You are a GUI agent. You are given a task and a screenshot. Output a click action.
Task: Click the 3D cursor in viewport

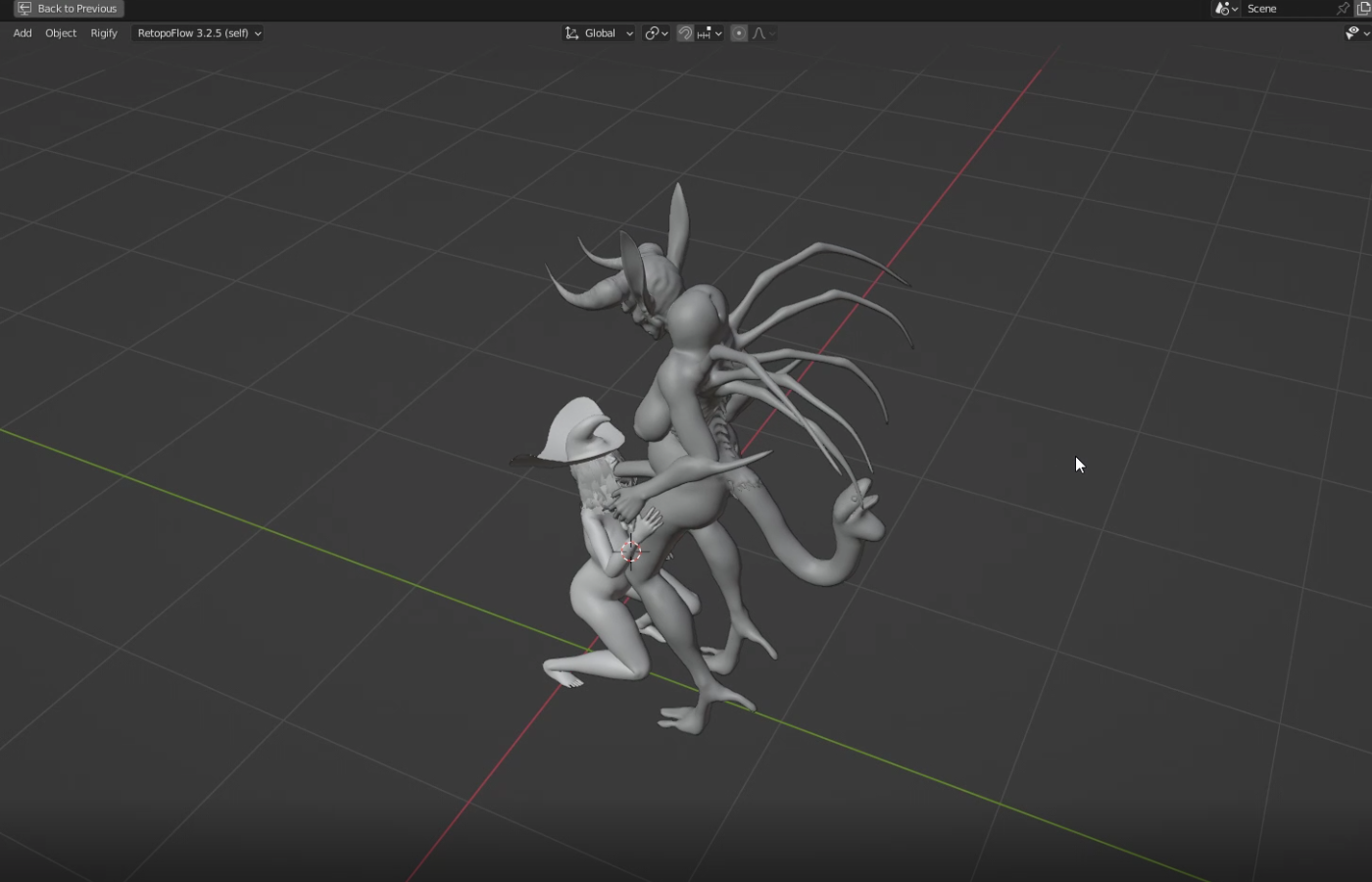(632, 552)
